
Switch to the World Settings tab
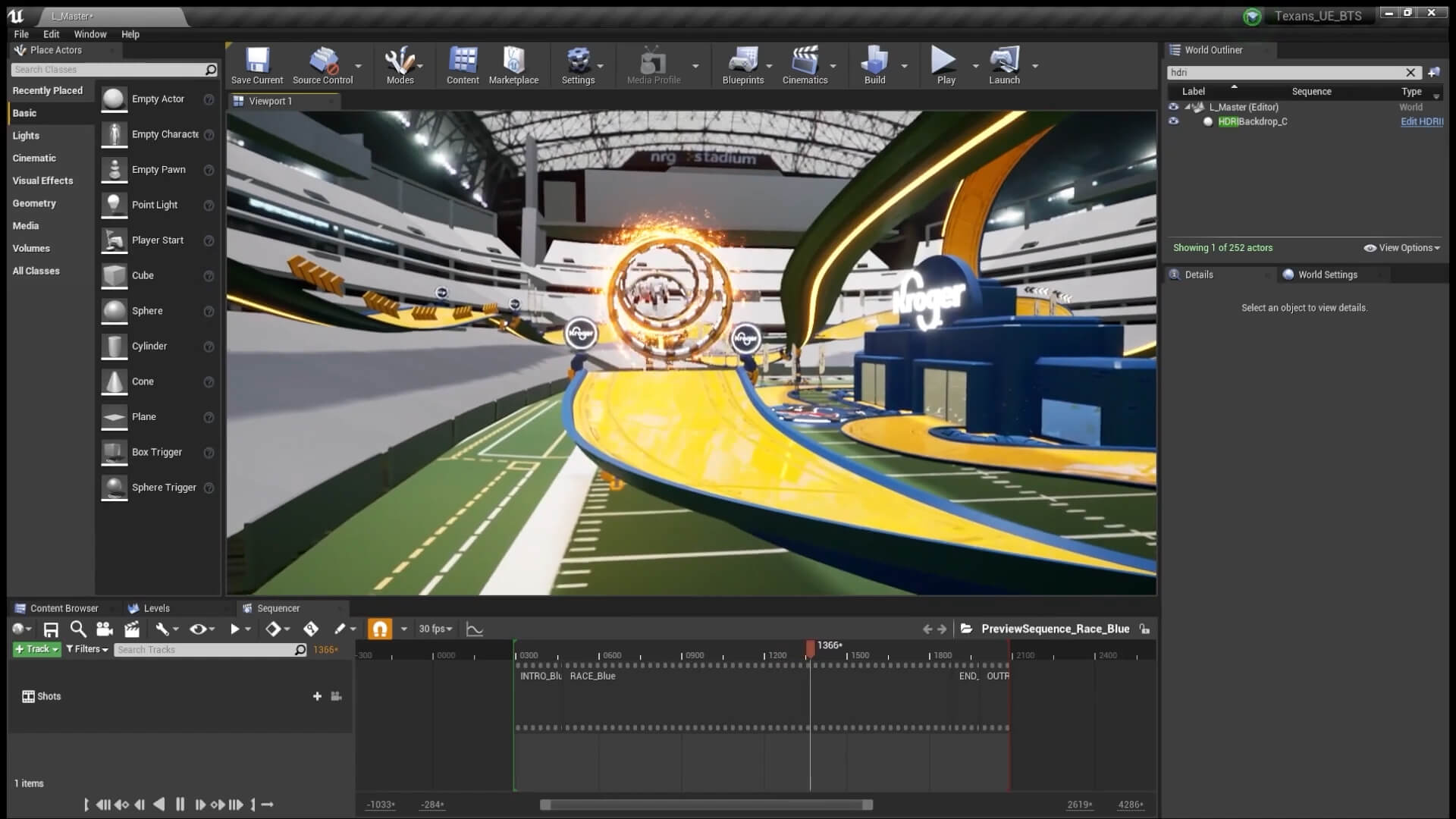[x=1329, y=275]
